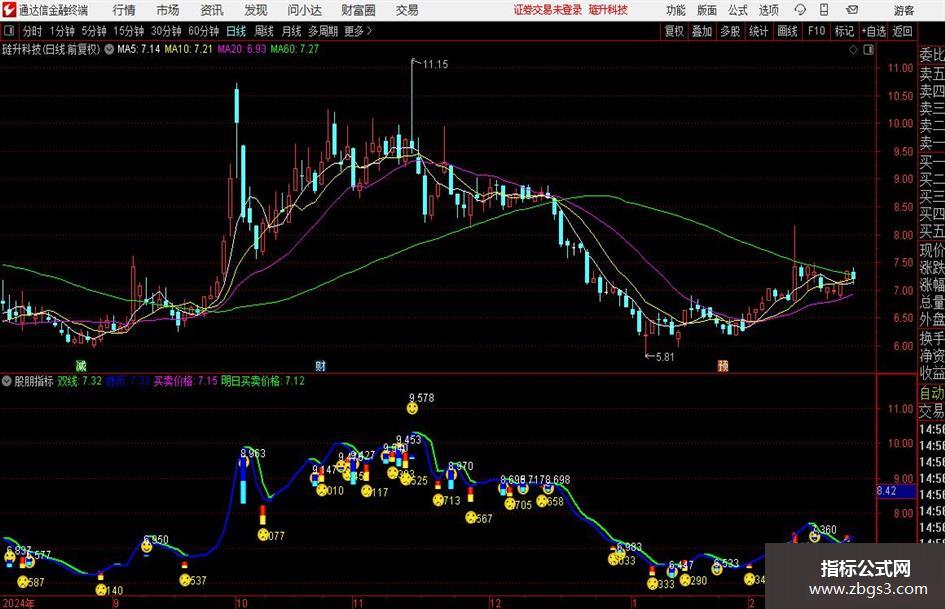945x609 pixels.
Task: Open the 财富圈 menu
Action: click(358, 10)
